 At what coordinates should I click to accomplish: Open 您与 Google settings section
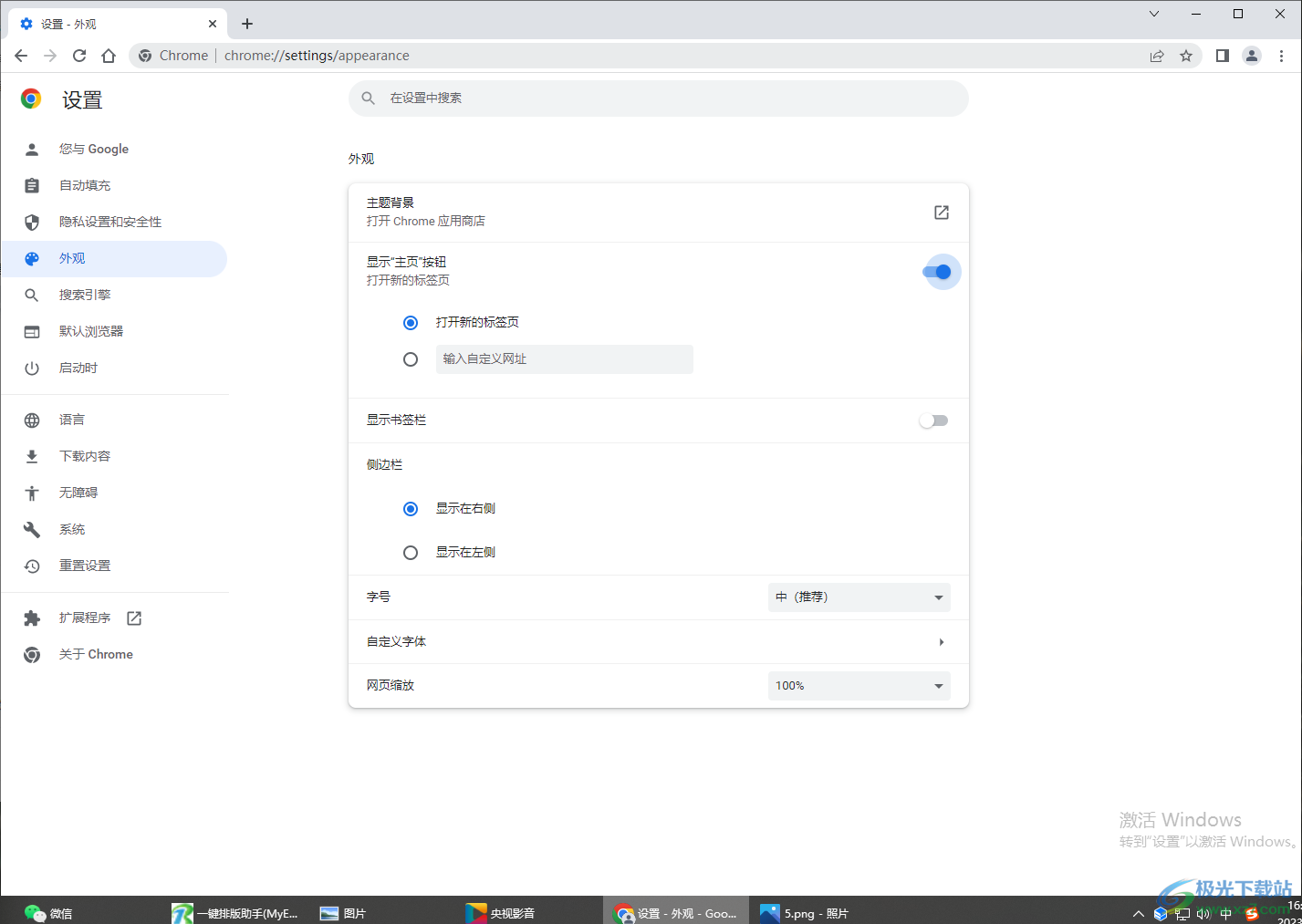point(114,149)
